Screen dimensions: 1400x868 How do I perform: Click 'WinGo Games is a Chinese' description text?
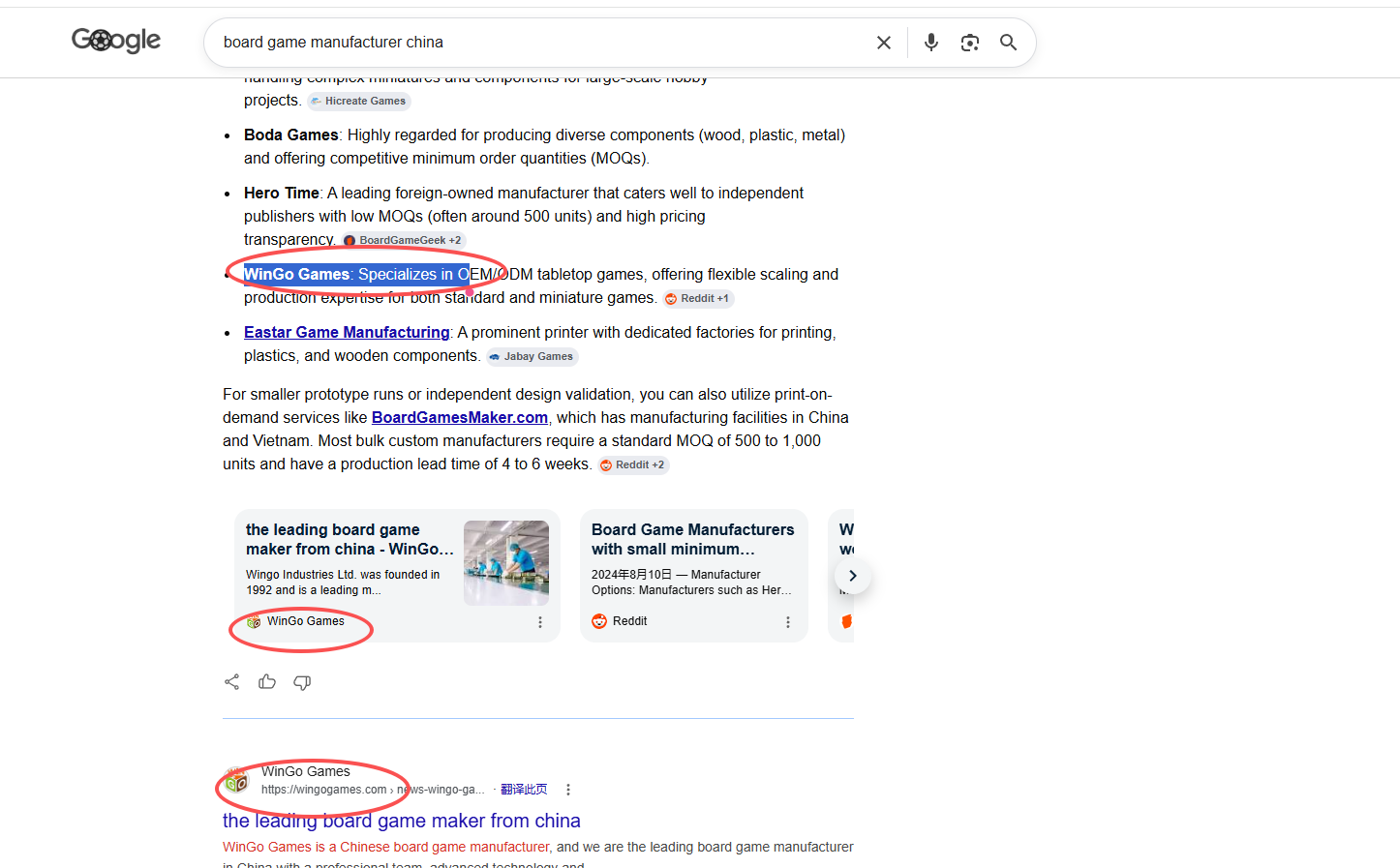pyautogui.click(x=386, y=847)
